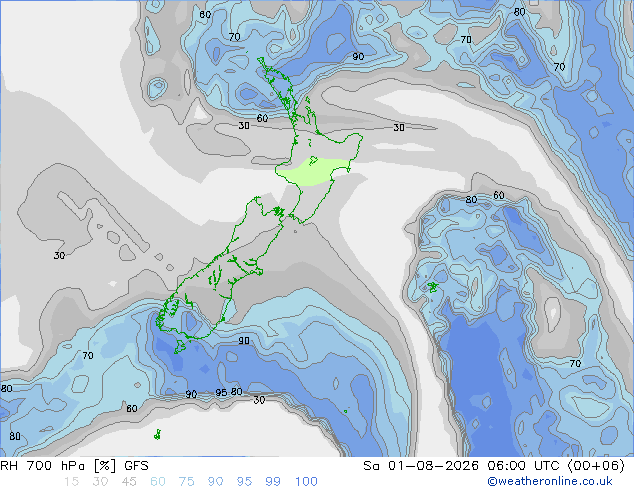The width and height of the screenshot is (634, 490).
Task: Select the 60 value in the legend
Action: tap(158, 482)
